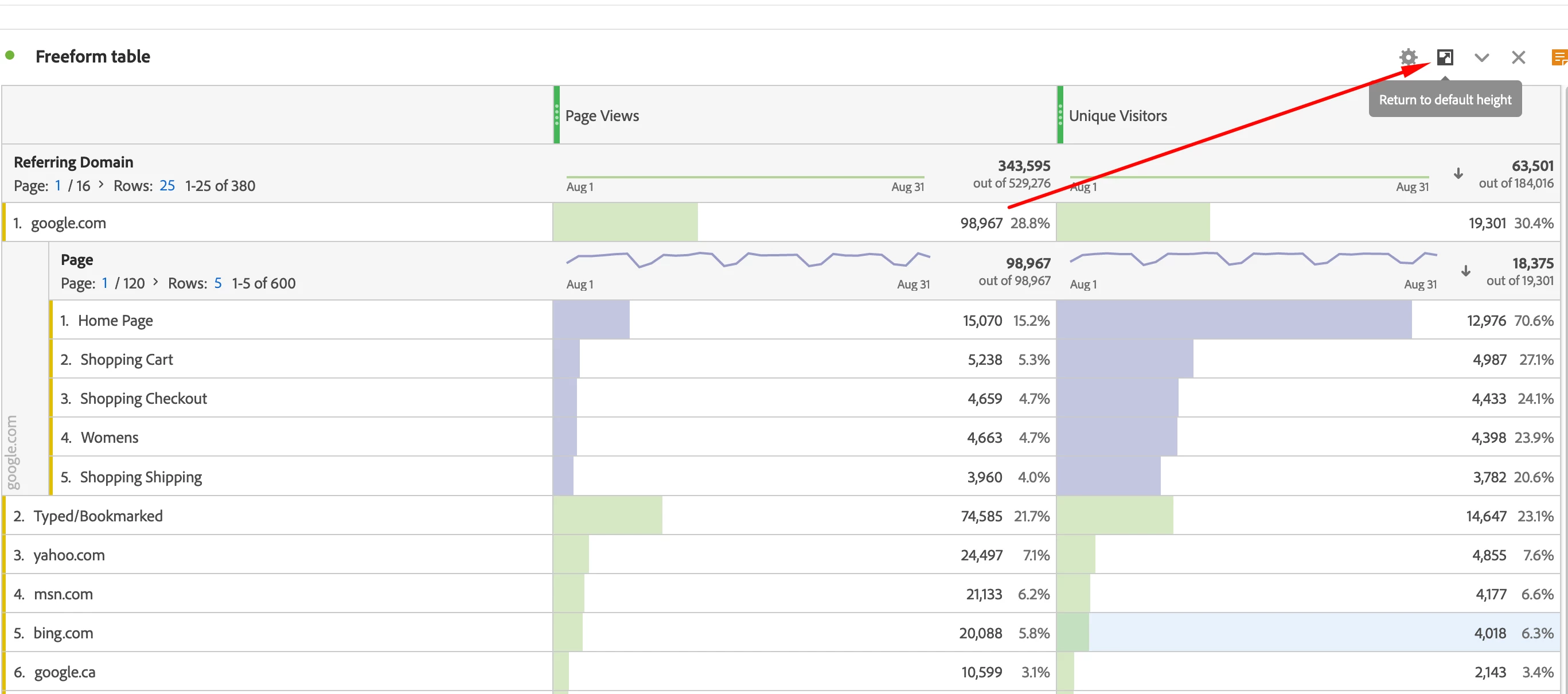The image size is (1568, 694).
Task: Collapse the Freeform table panel chevron
Action: (x=1481, y=58)
